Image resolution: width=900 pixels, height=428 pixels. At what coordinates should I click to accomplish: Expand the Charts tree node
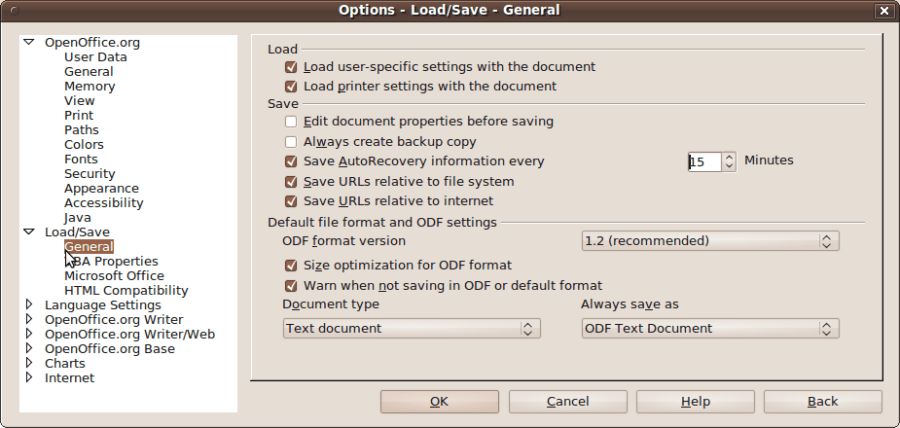coord(29,364)
